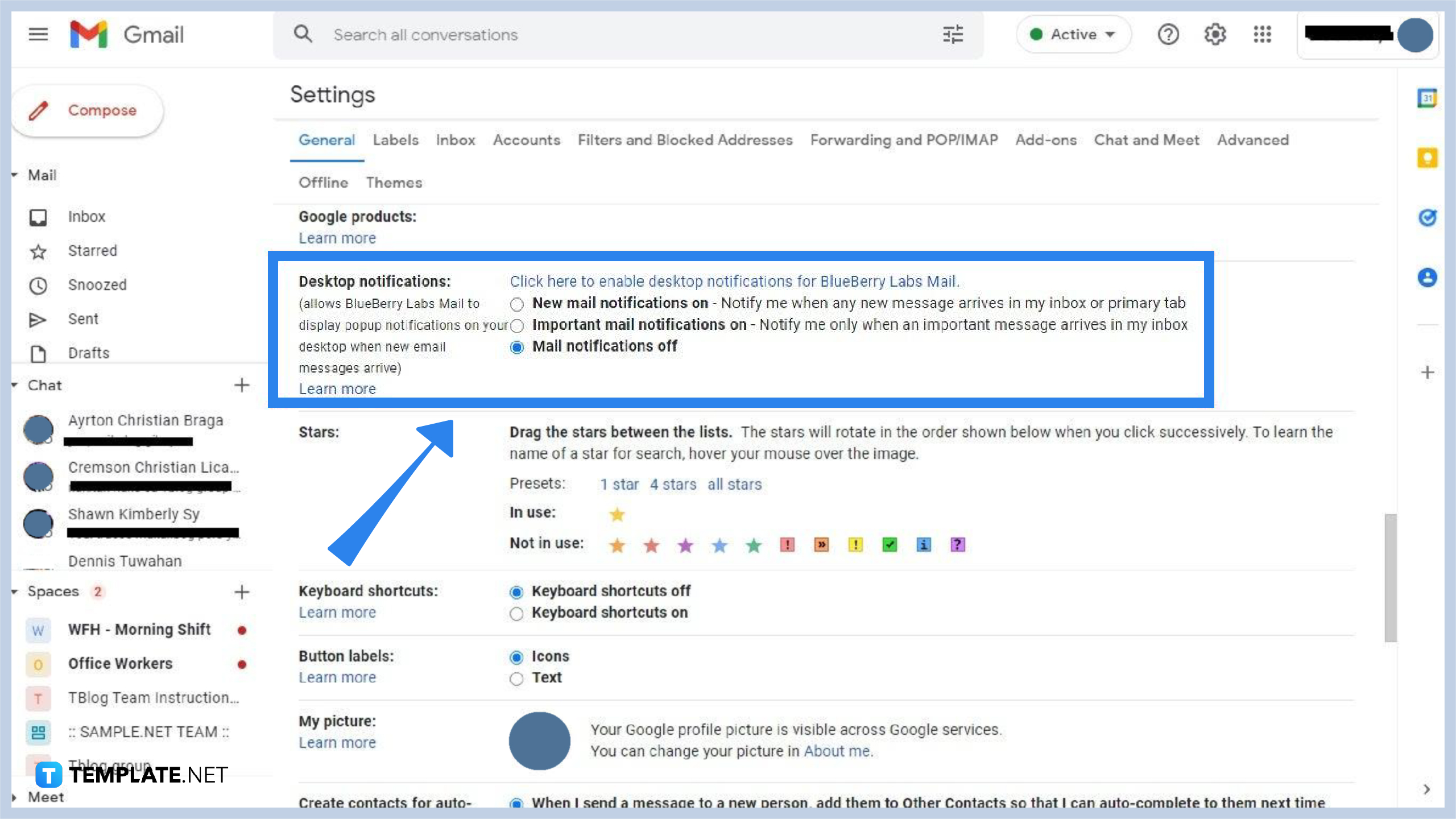Select Mail notifications off radio button

pos(516,346)
